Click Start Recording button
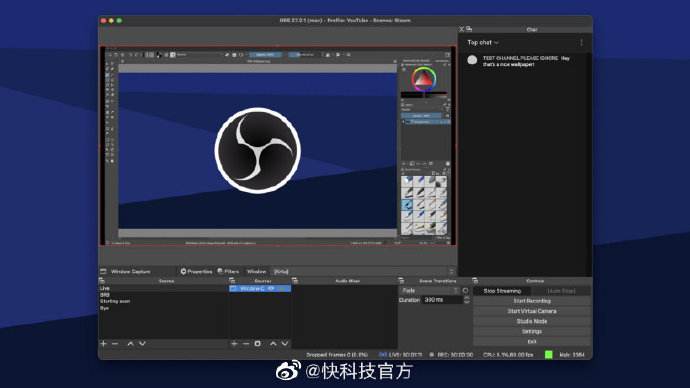 tap(532, 301)
